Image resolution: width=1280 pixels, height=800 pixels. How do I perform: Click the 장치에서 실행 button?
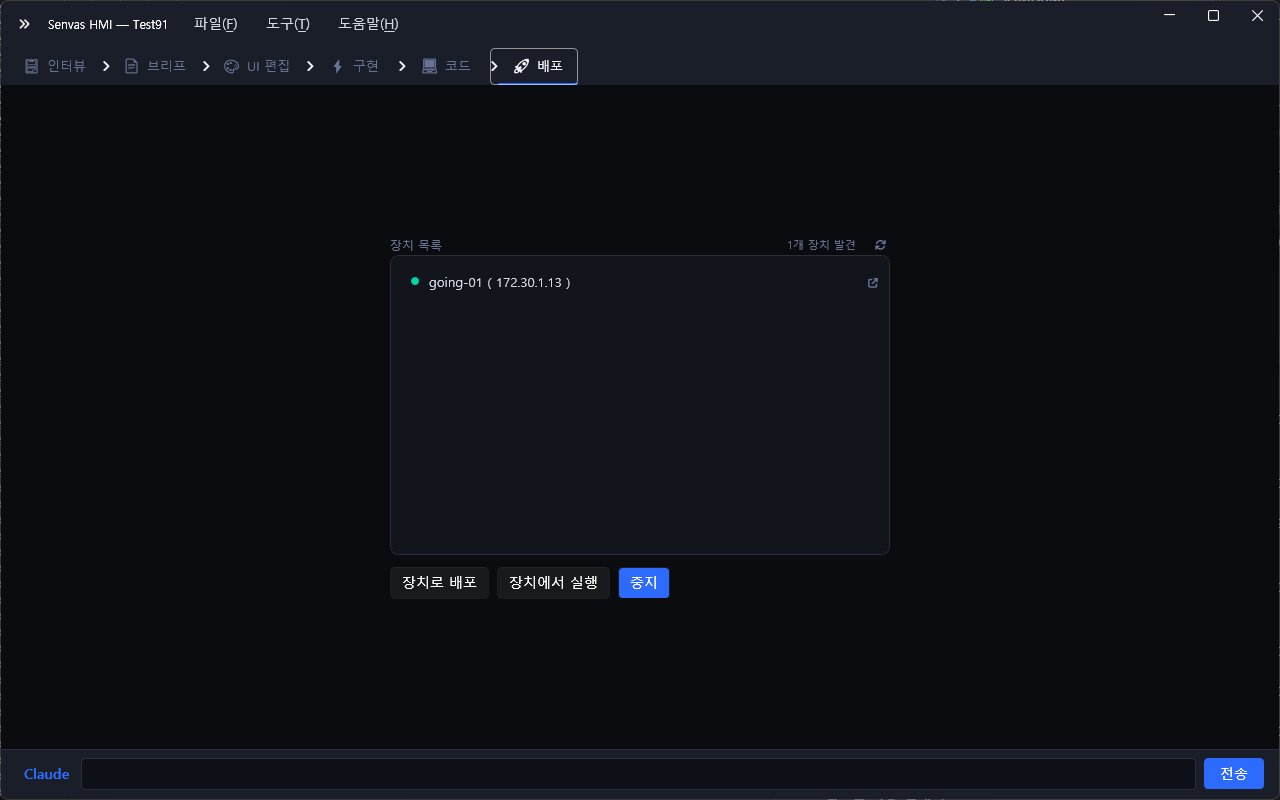(553, 583)
